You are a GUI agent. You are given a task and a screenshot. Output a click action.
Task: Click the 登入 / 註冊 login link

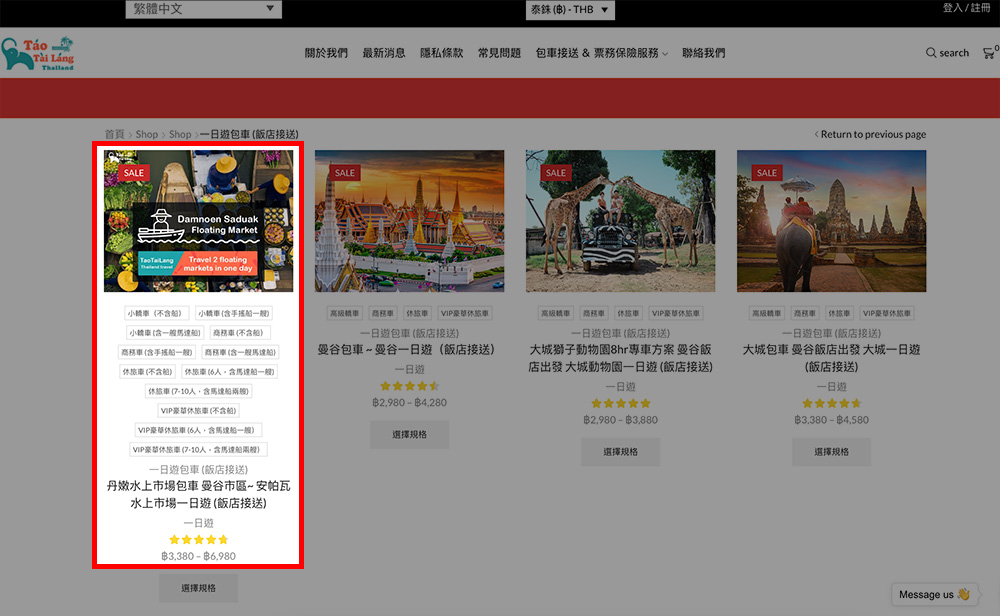coord(966,8)
